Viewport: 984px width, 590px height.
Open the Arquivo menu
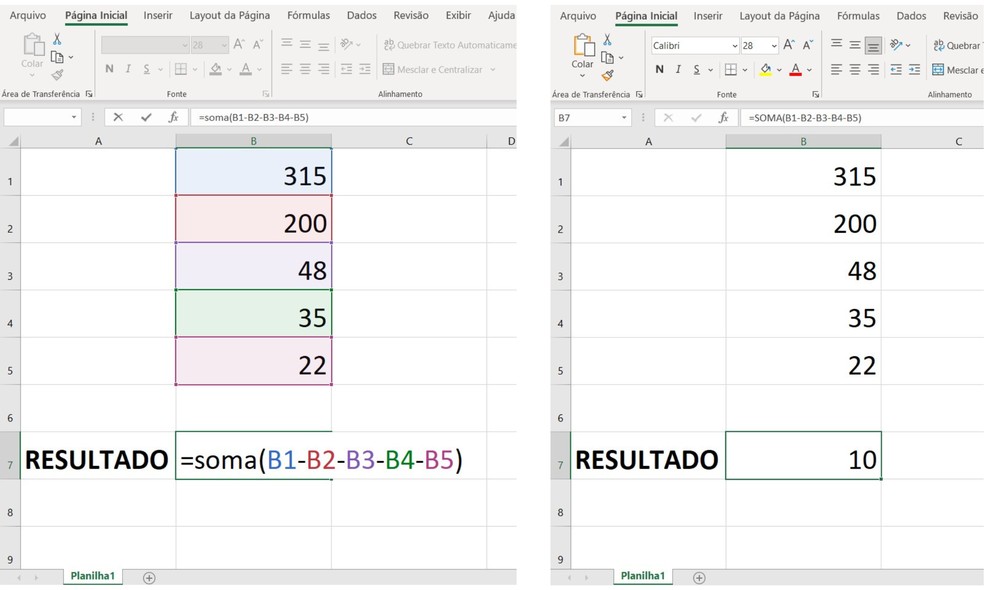pyautogui.click(x=579, y=15)
